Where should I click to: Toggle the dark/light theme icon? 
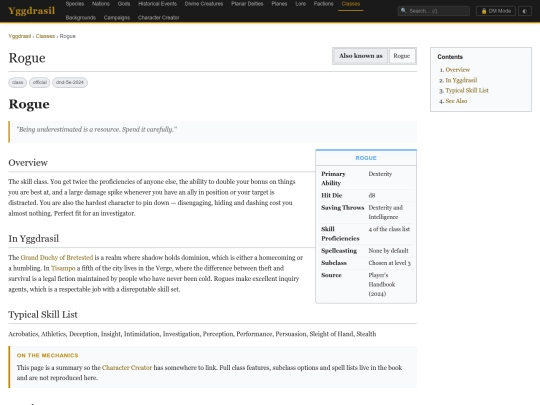tap(525, 11)
